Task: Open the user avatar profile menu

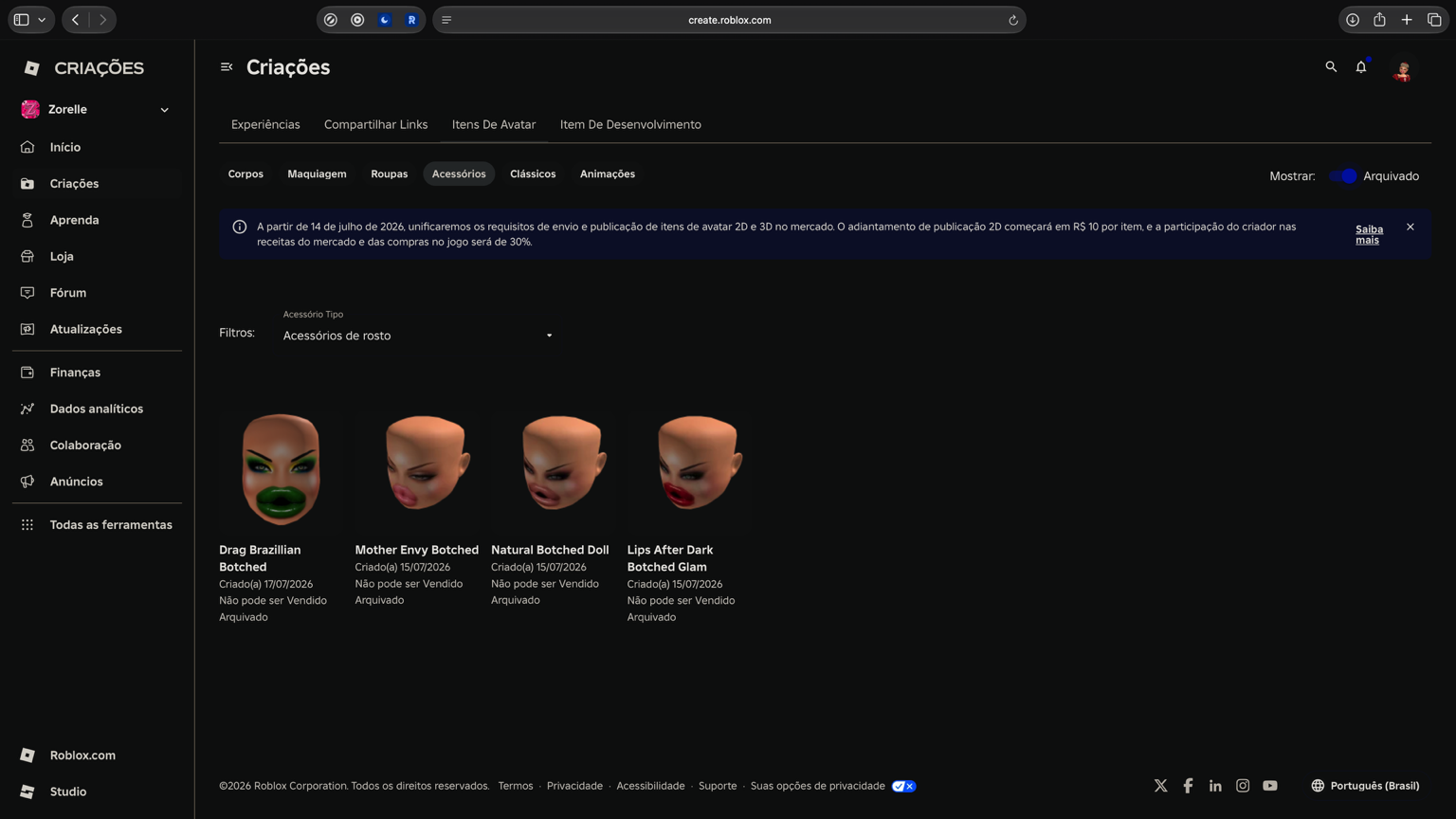Action: point(1403,69)
